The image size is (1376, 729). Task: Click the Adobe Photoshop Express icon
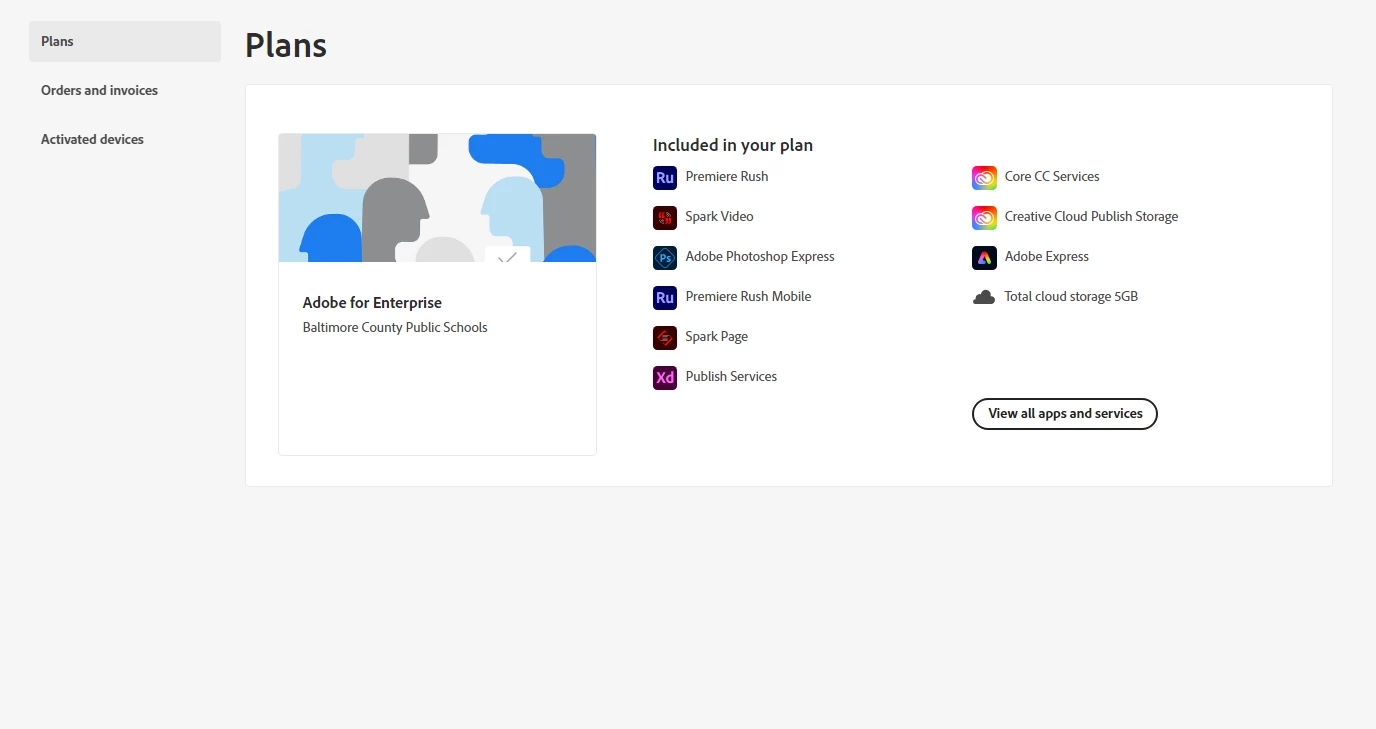coord(665,258)
